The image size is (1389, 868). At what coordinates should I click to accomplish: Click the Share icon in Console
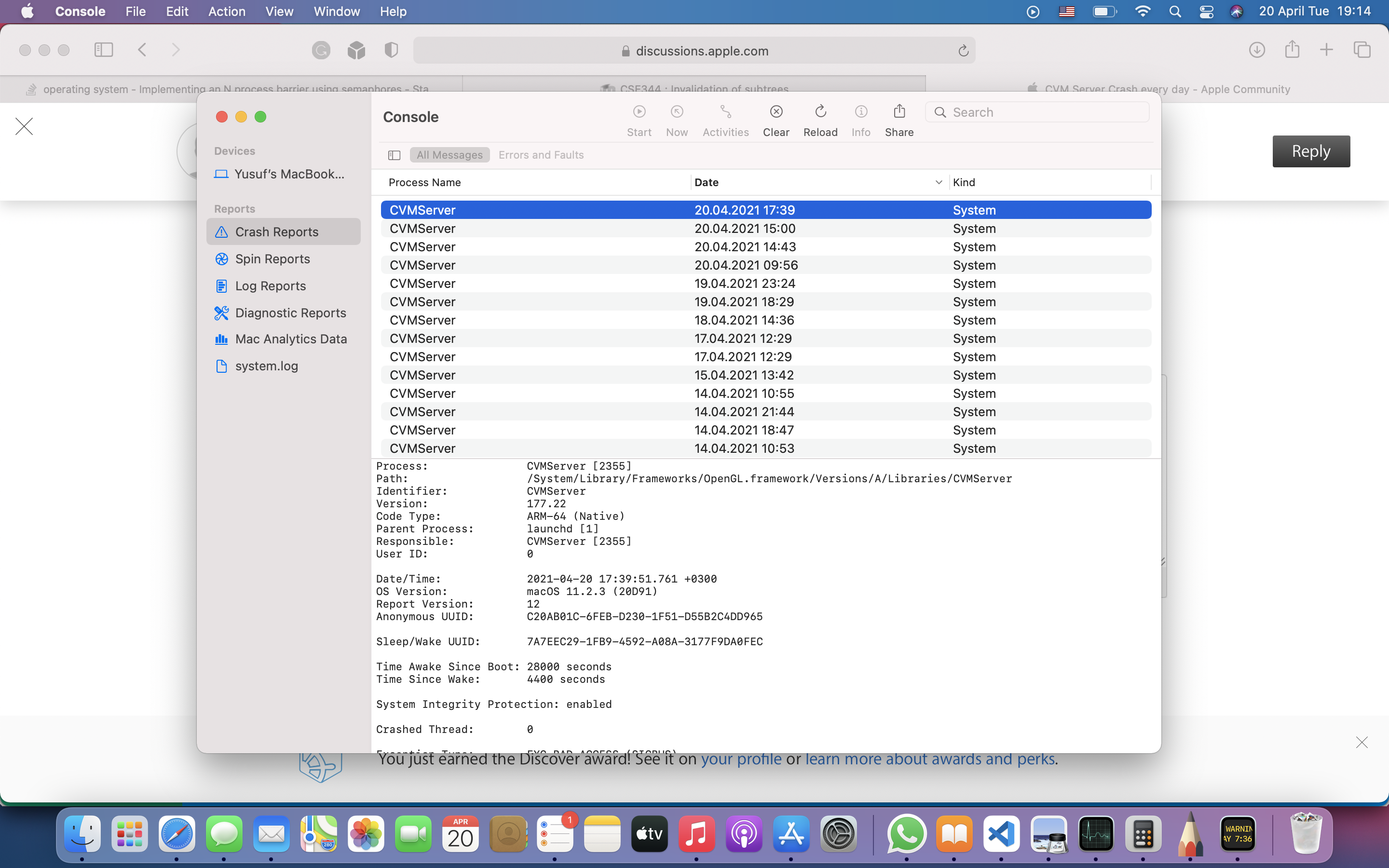pos(899,112)
